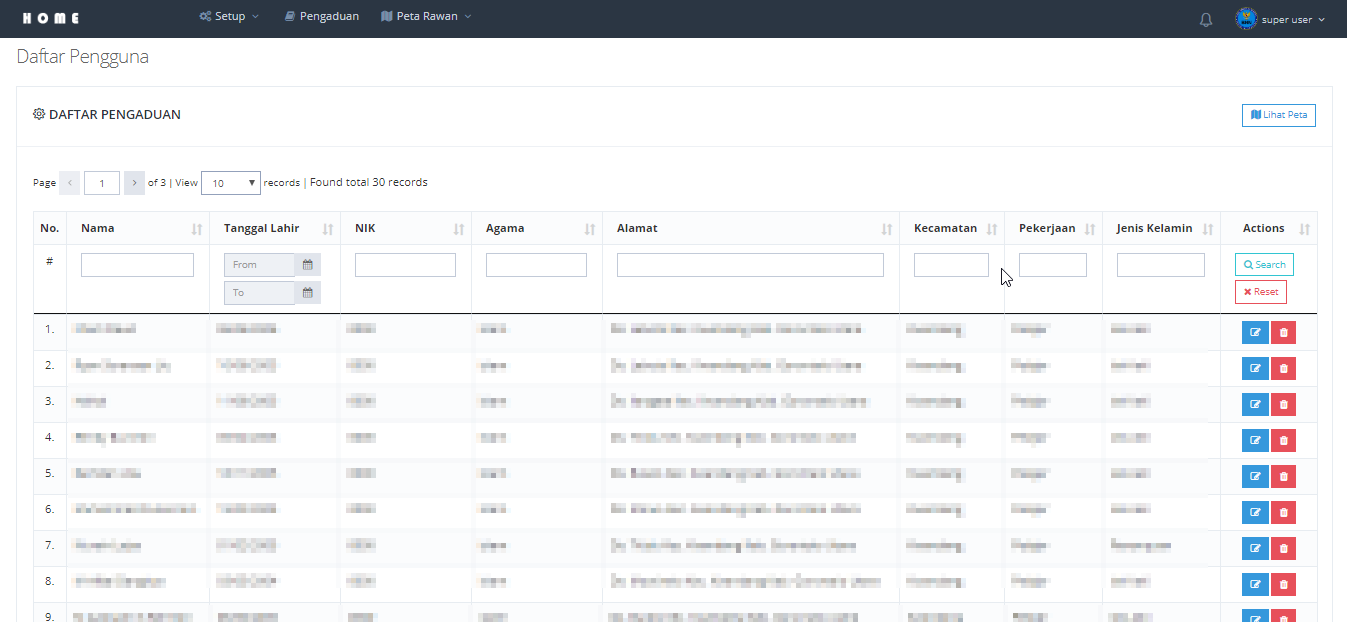Click the edit icon for row 1
1347x622 pixels.
click(x=1255, y=332)
